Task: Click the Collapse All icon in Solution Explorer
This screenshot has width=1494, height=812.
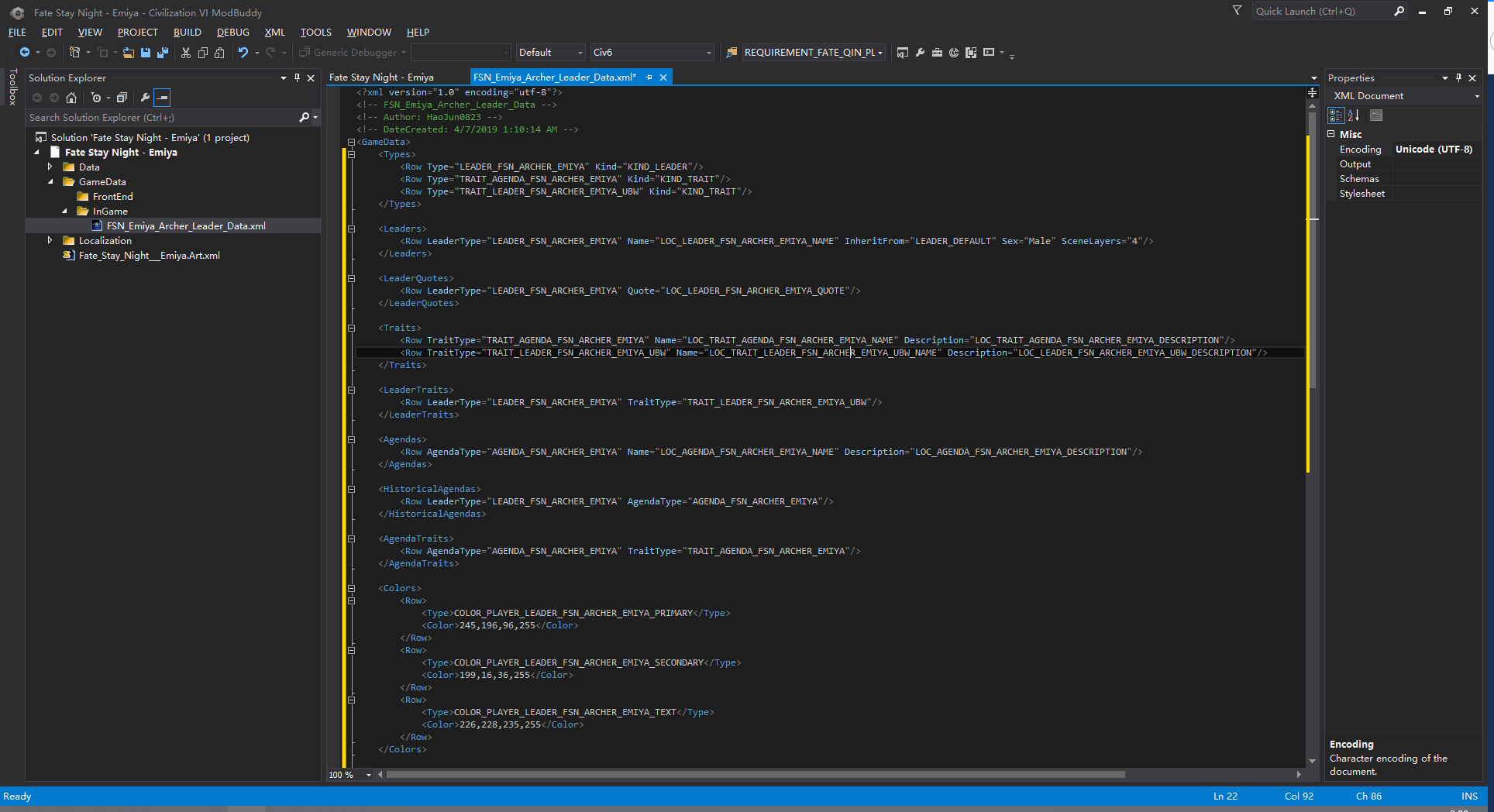Action: pos(122,98)
